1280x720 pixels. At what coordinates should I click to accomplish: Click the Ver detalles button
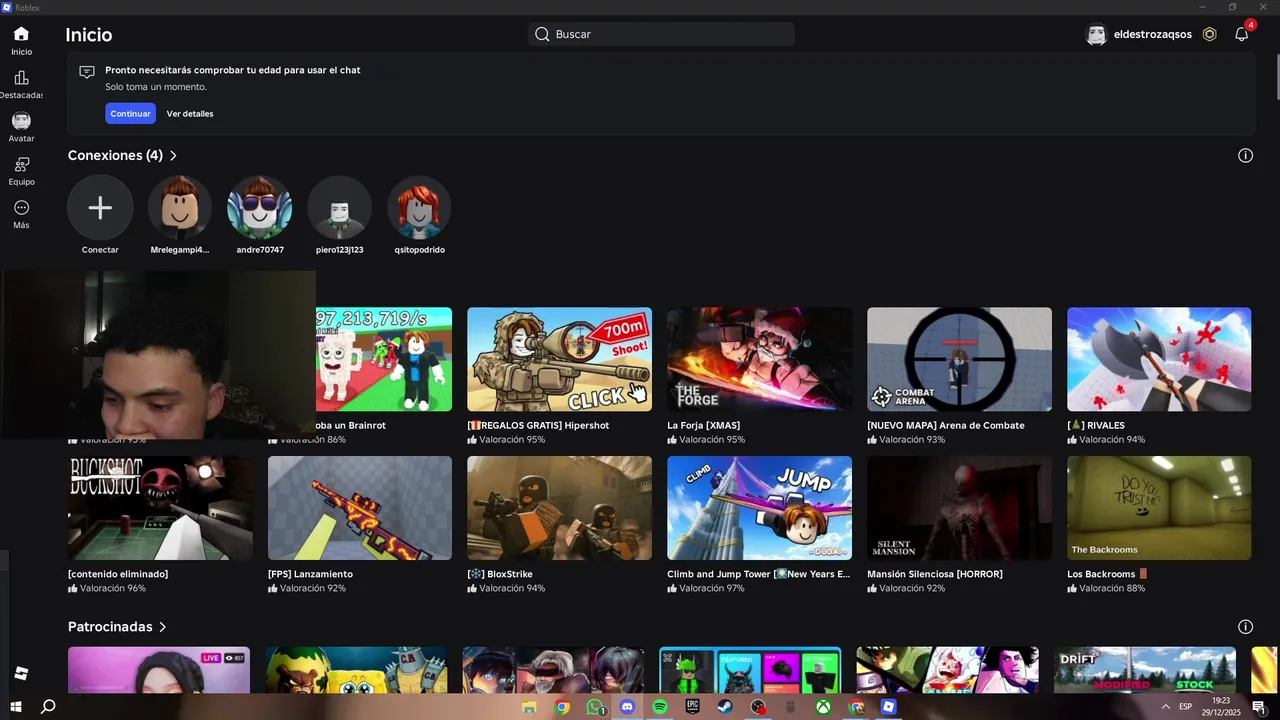pyautogui.click(x=190, y=114)
